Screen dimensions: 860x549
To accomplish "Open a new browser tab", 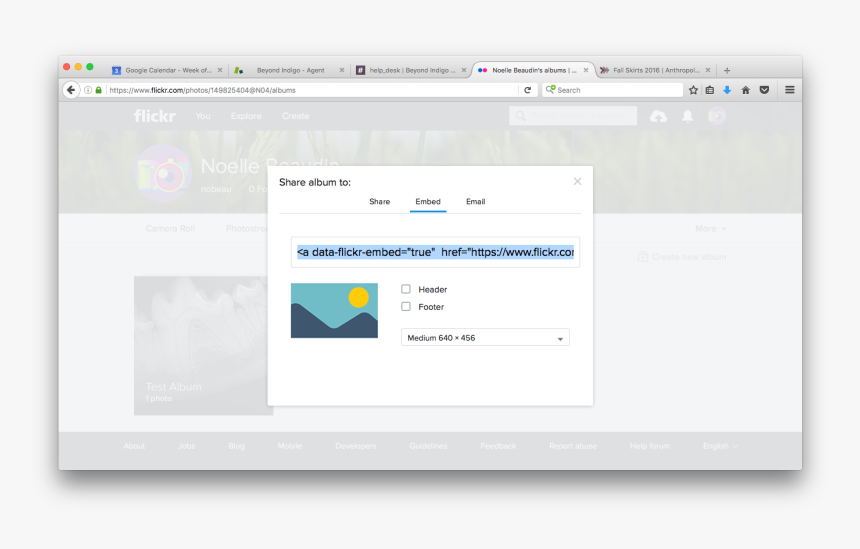I will click(x=727, y=70).
